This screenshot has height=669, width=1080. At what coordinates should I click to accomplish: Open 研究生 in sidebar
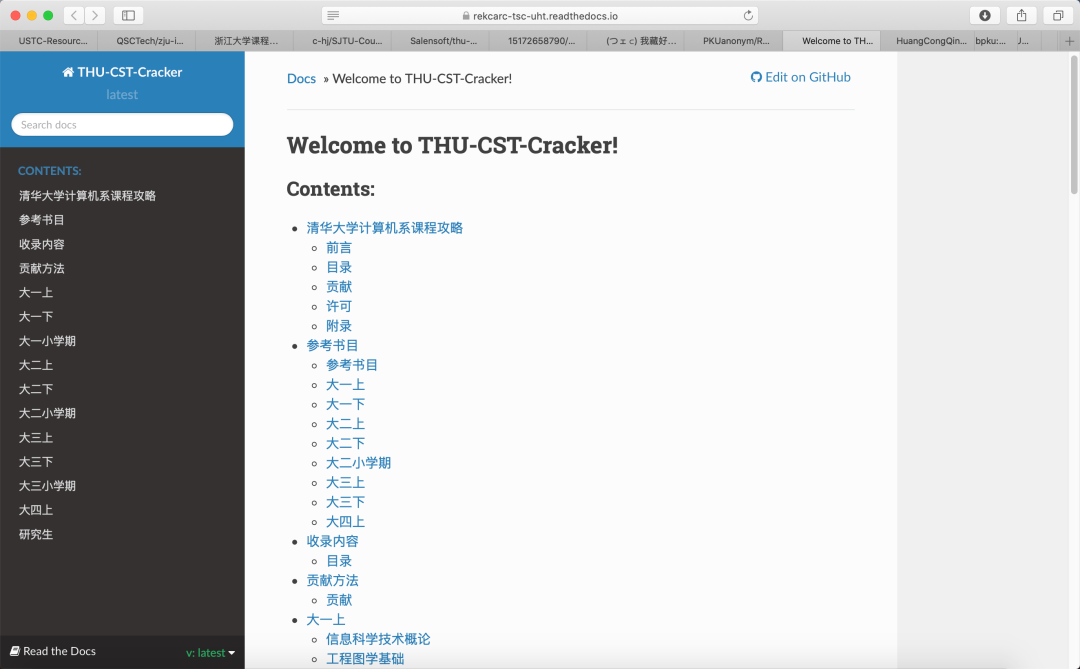36,534
